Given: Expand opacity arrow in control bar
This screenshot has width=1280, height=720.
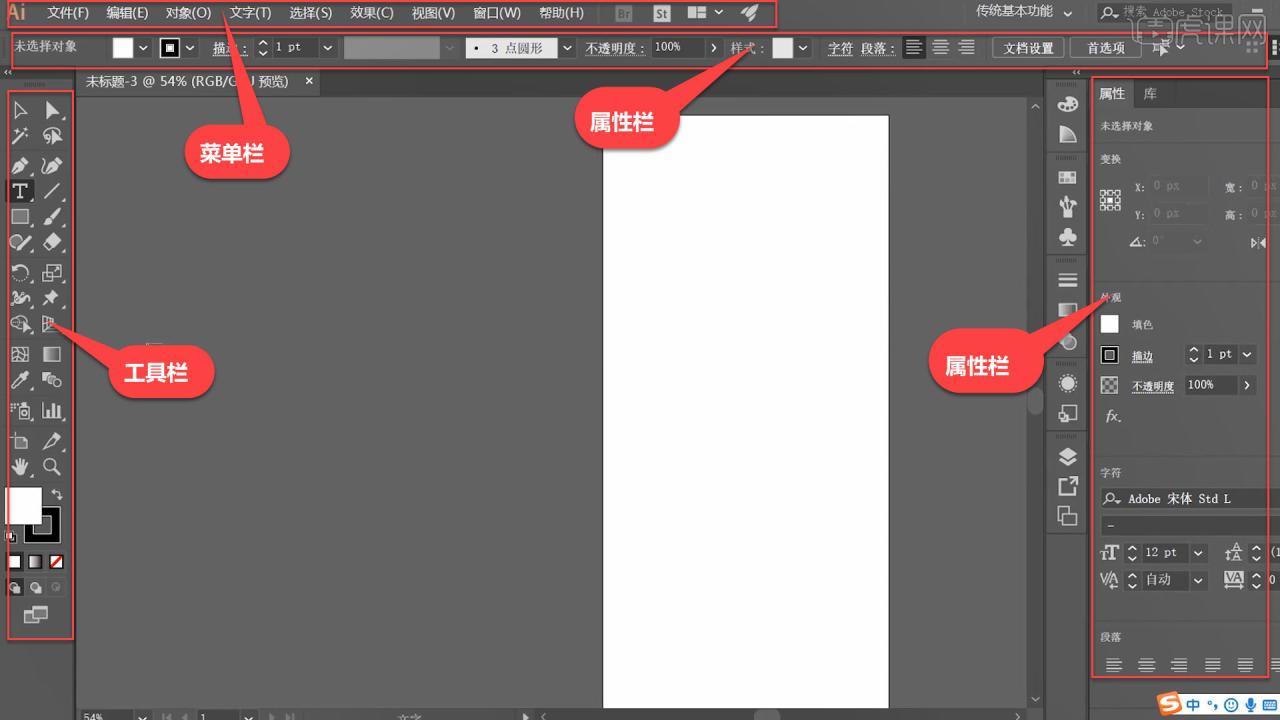Looking at the screenshot, I should 713,48.
